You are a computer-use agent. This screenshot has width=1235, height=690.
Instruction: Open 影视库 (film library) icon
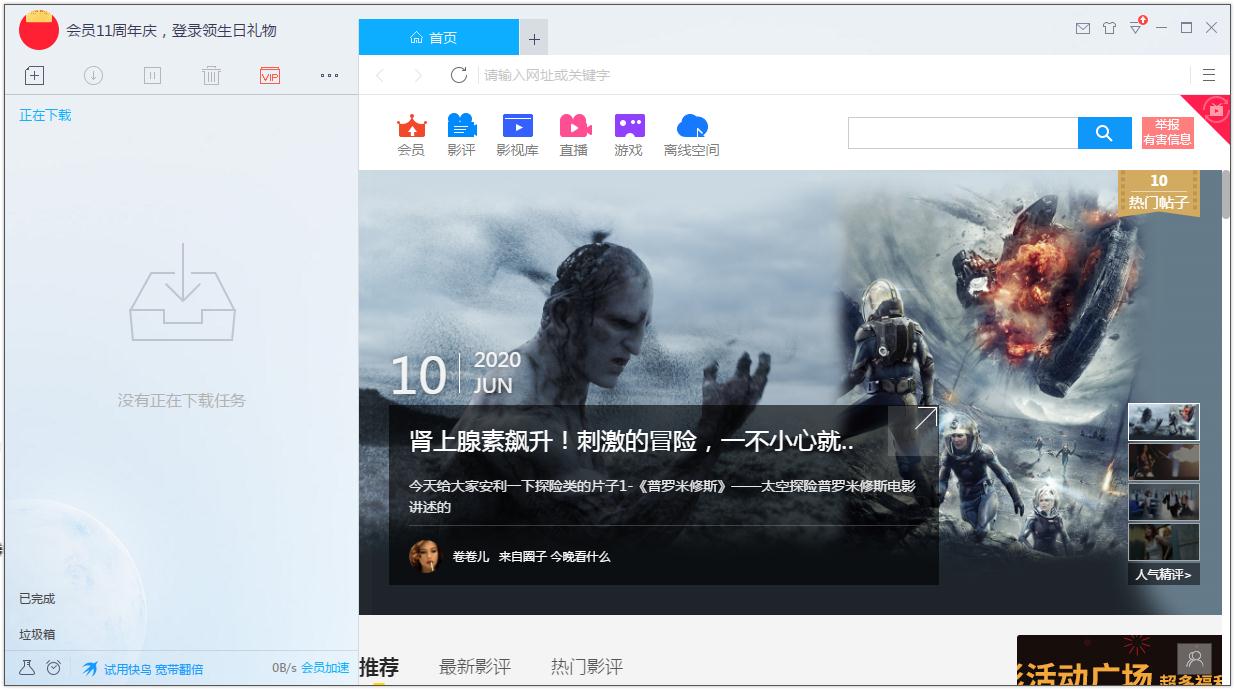[x=516, y=133]
